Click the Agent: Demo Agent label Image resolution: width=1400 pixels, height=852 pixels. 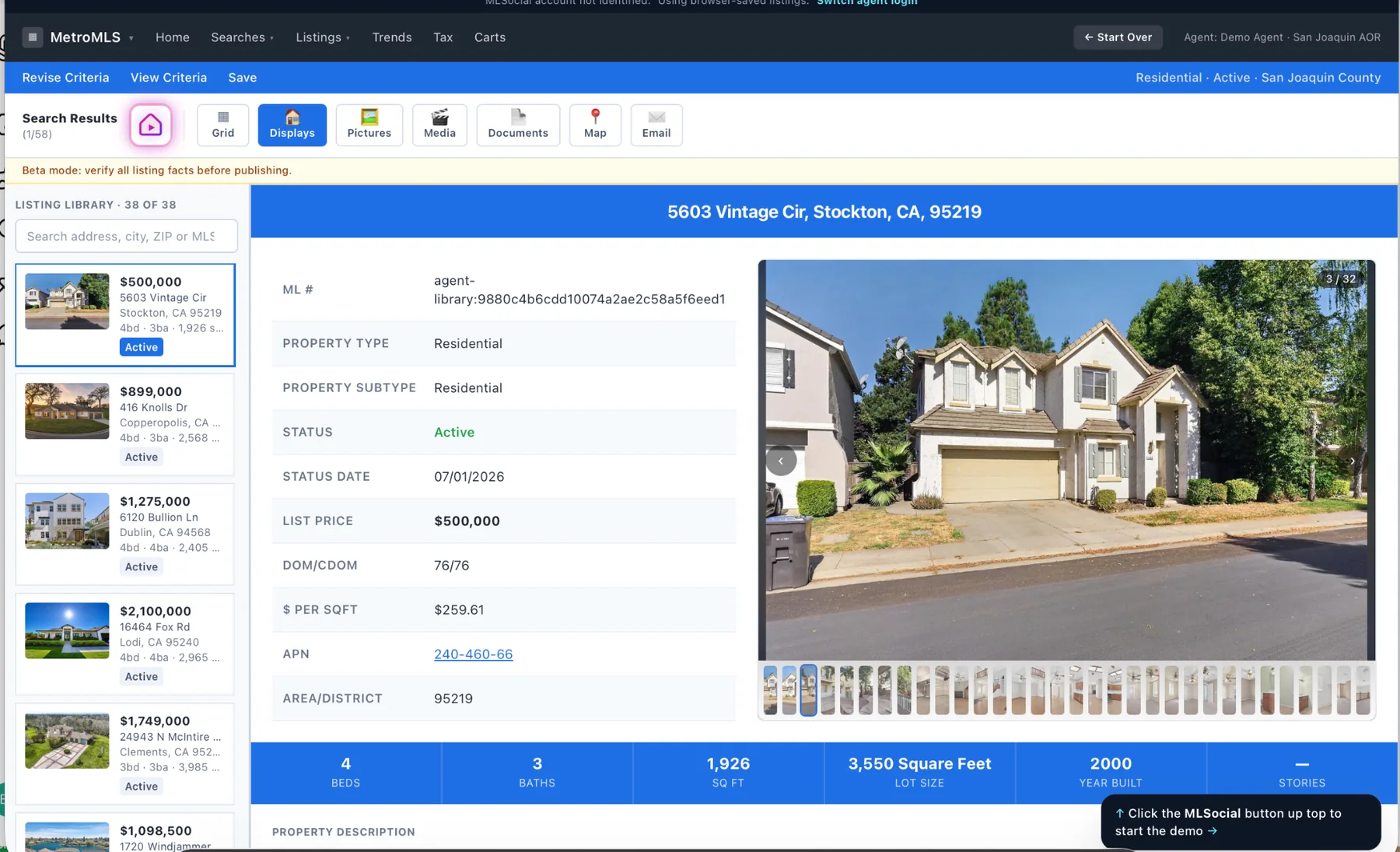1283,37
